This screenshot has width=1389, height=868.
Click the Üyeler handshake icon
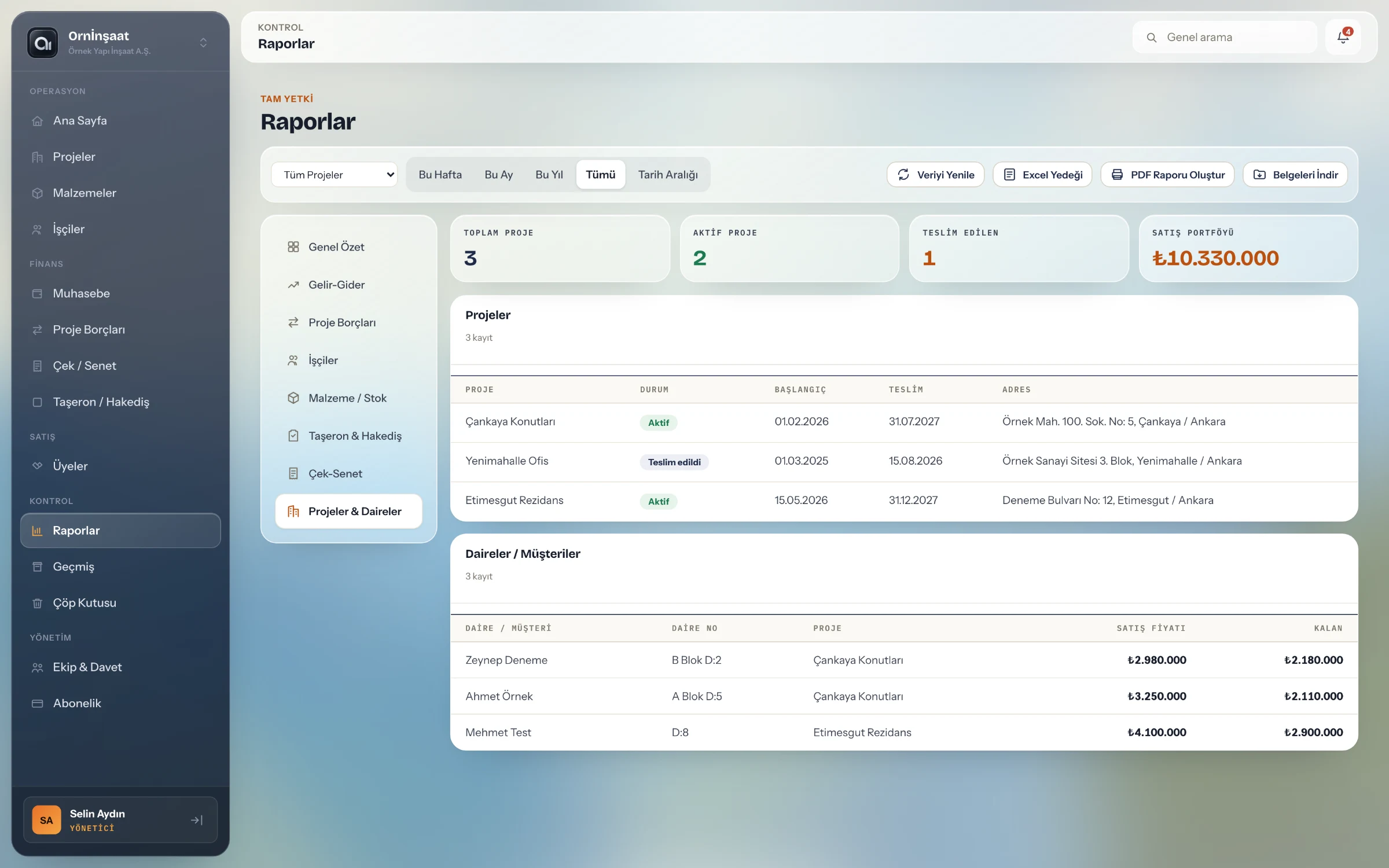38,466
